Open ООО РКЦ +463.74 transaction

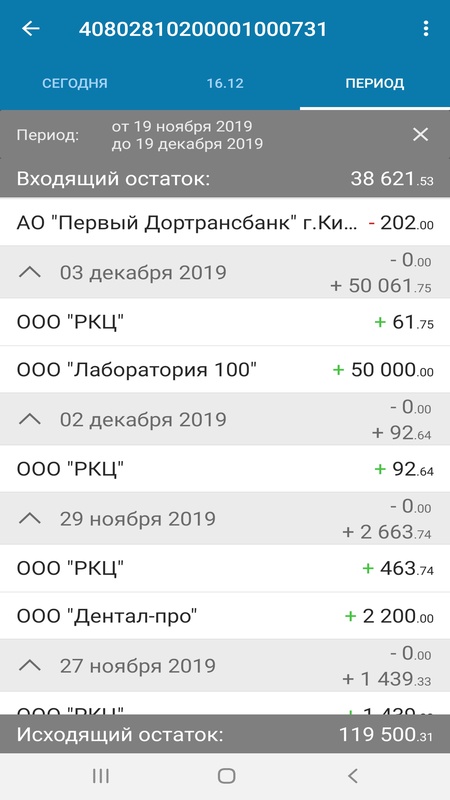(x=225, y=568)
